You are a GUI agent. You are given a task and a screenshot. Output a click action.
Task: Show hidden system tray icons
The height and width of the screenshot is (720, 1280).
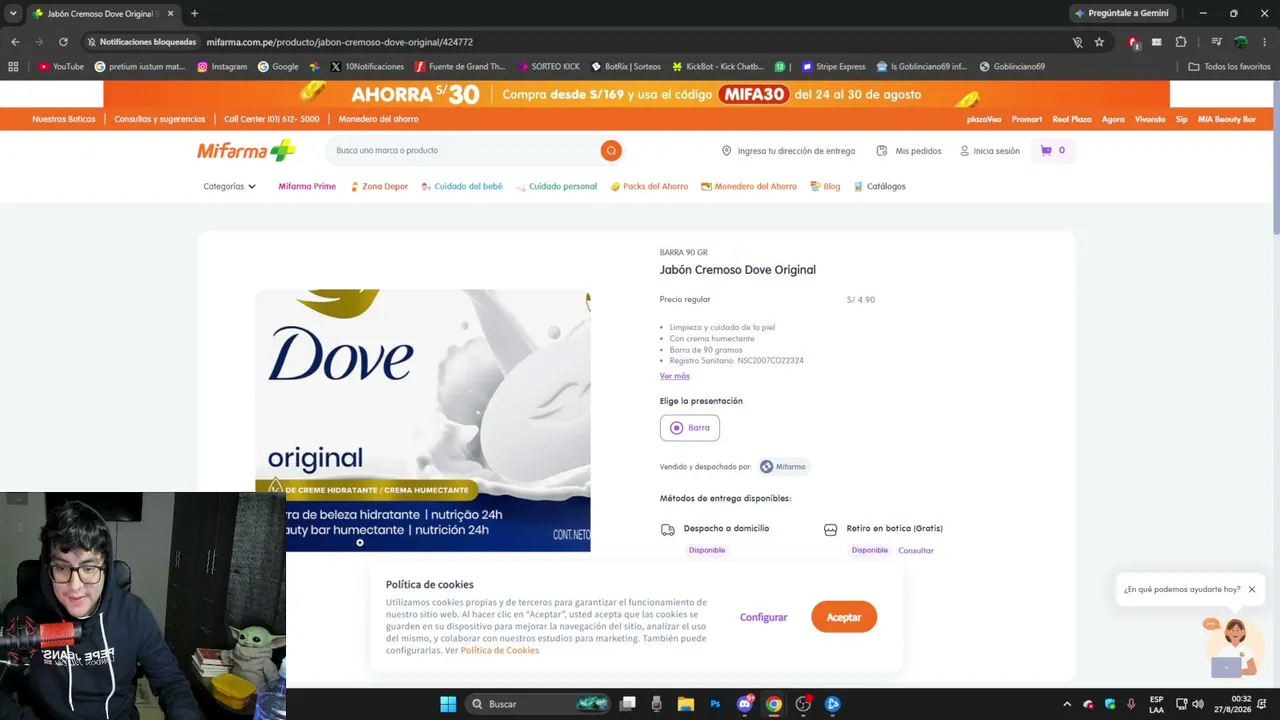[x=1067, y=704]
